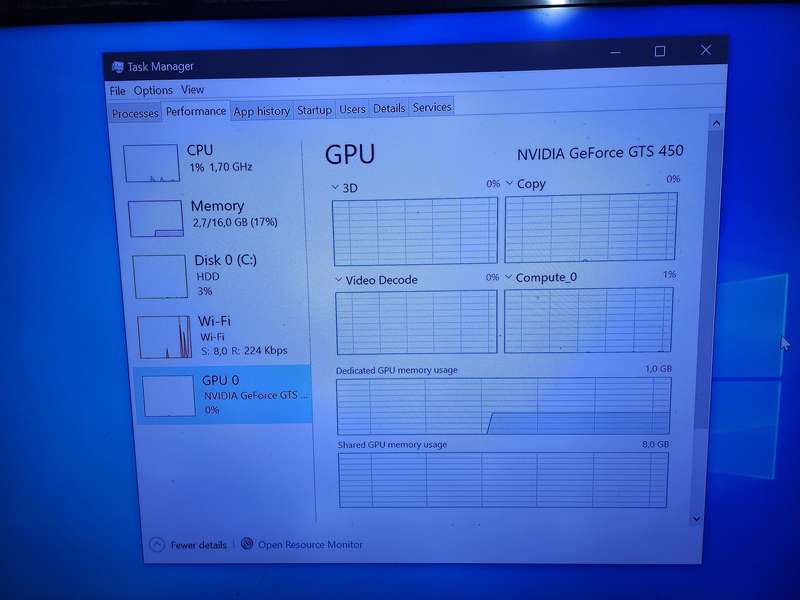Select the GPU 0 graph thumbnail
This screenshot has width=800, height=600.
pos(169,396)
